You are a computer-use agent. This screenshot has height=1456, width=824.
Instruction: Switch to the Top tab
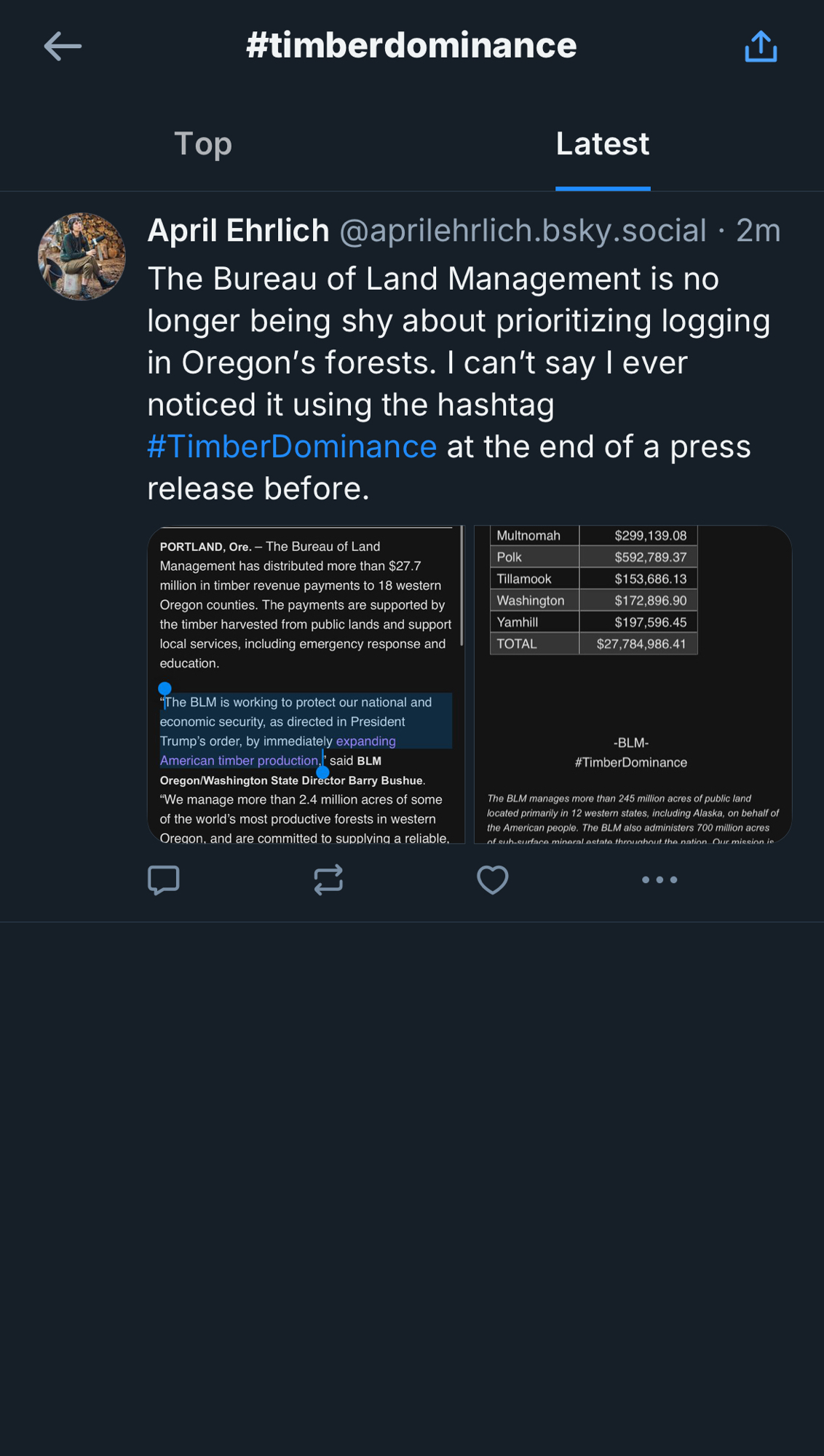point(203,144)
